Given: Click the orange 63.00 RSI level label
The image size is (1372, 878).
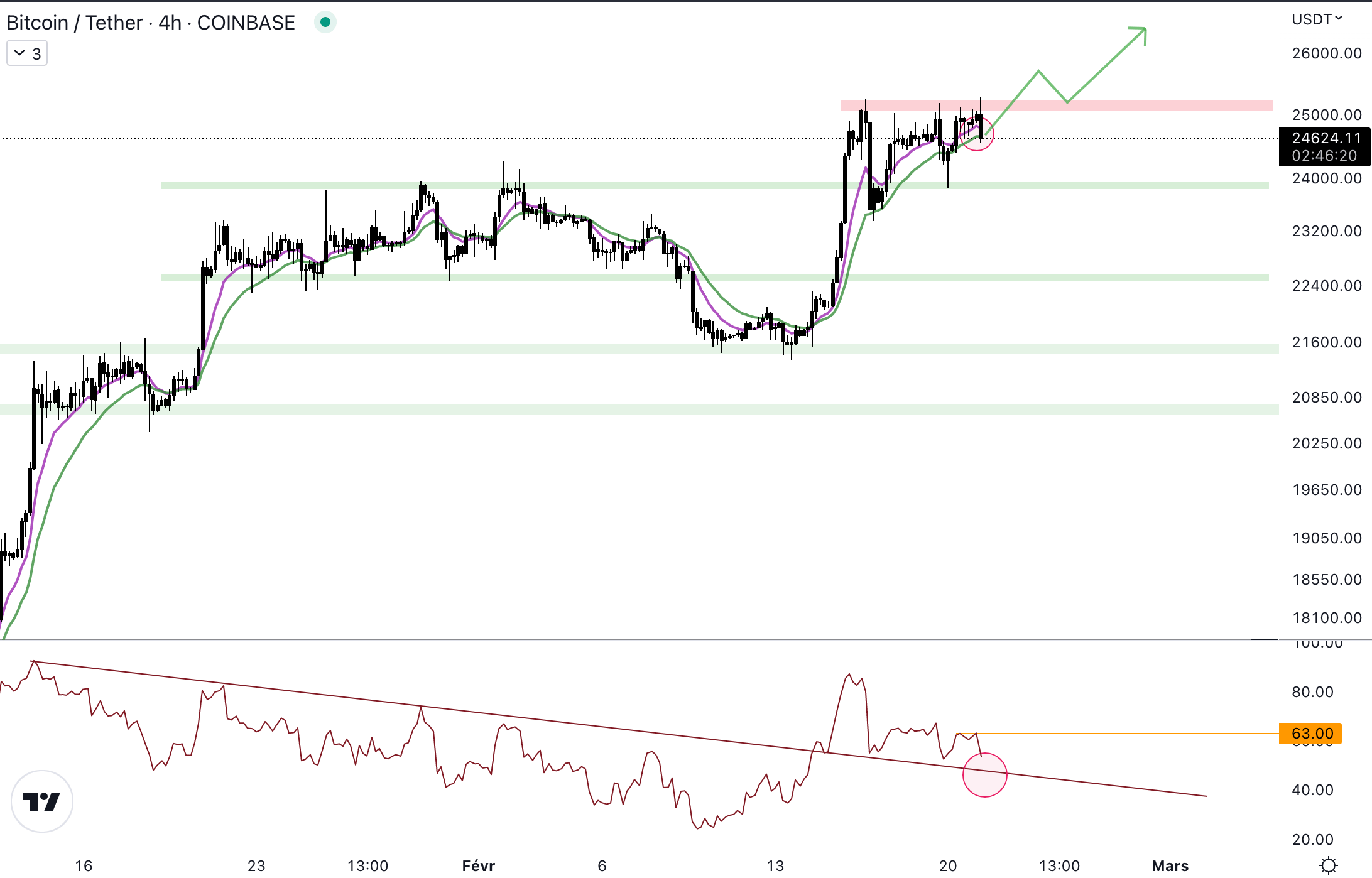Looking at the screenshot, I should pos(1310,733).
